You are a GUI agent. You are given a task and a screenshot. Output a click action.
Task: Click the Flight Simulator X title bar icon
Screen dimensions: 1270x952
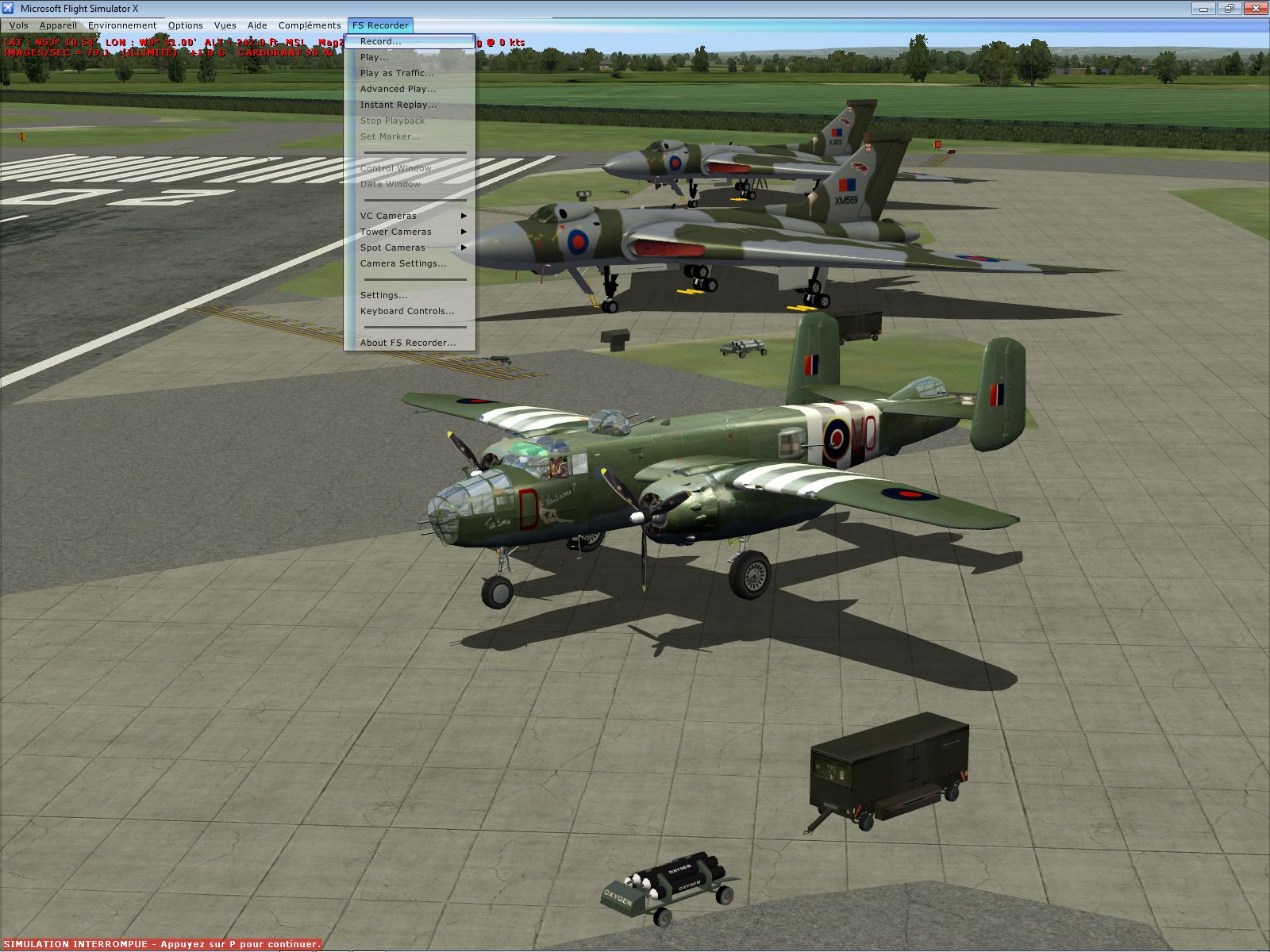pyautogui.click(x=9, y=9)
